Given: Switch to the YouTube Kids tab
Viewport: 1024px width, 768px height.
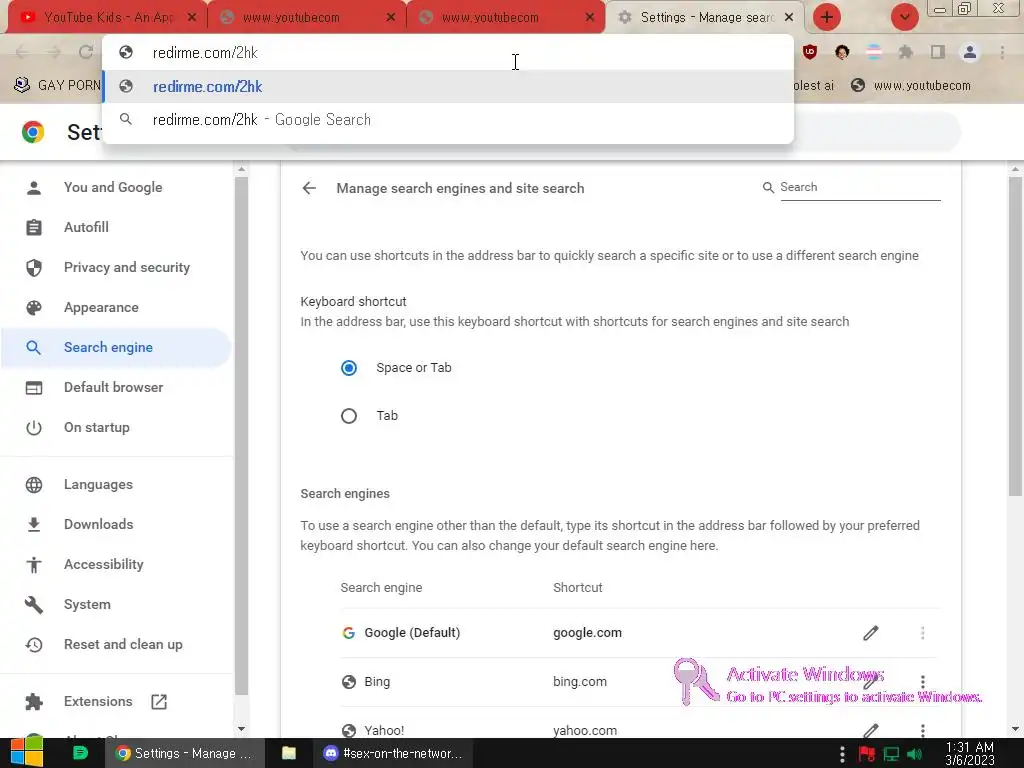Looking at the screenshot, I should pos(108,18).
